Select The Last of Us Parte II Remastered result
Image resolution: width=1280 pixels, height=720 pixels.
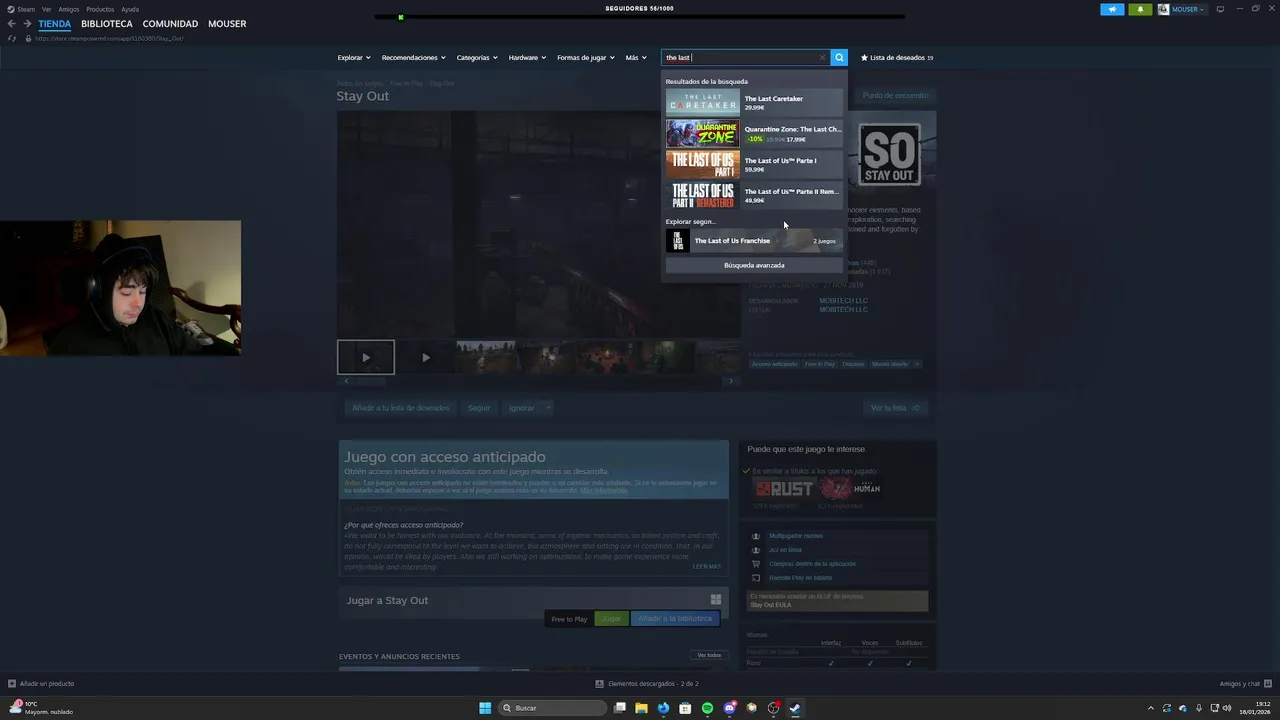click(x=754, y=195)
